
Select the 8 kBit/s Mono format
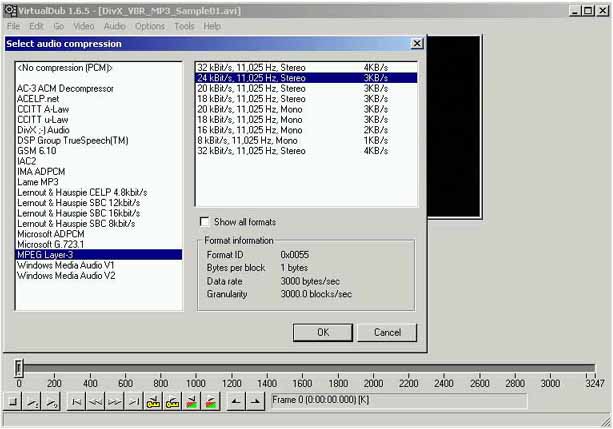(x=306, y=140)
